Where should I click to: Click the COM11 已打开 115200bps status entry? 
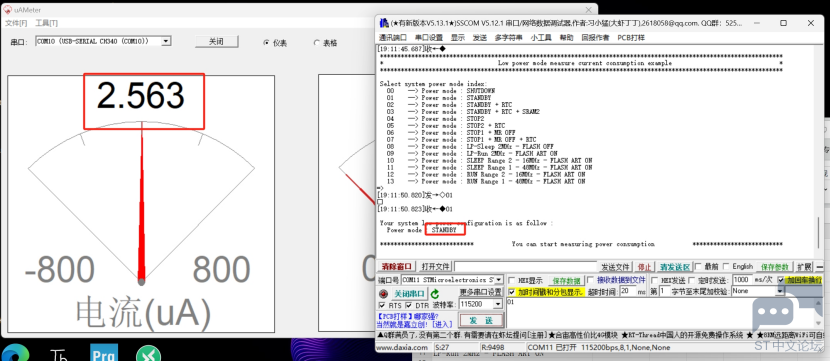coord(599,348)
